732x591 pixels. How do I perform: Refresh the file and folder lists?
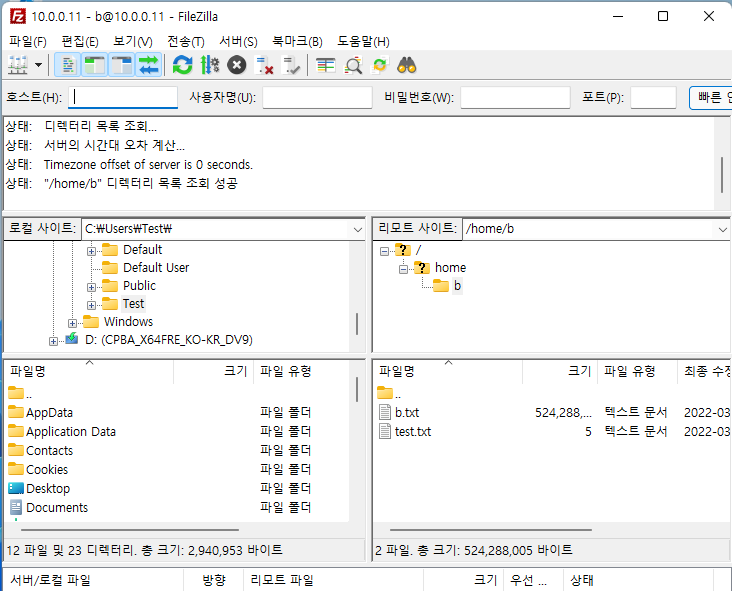(183, 65)
